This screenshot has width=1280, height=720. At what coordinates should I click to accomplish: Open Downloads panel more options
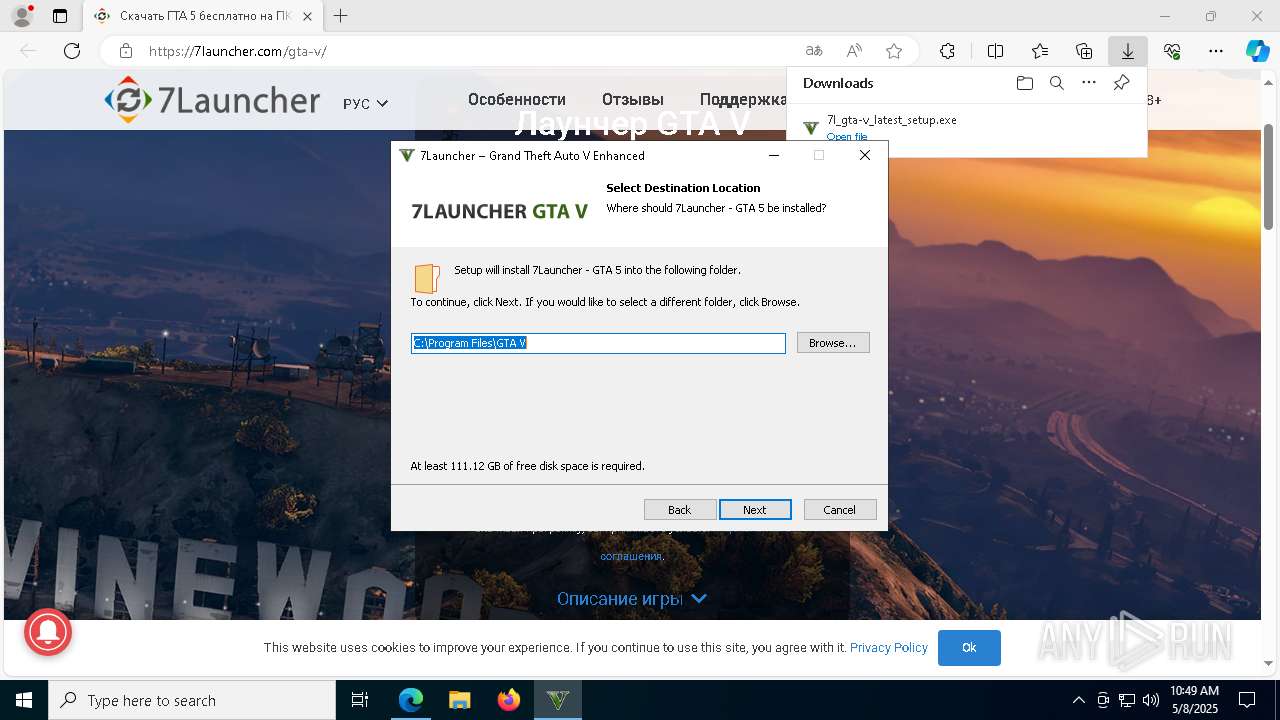click(x=1089, y=83)
